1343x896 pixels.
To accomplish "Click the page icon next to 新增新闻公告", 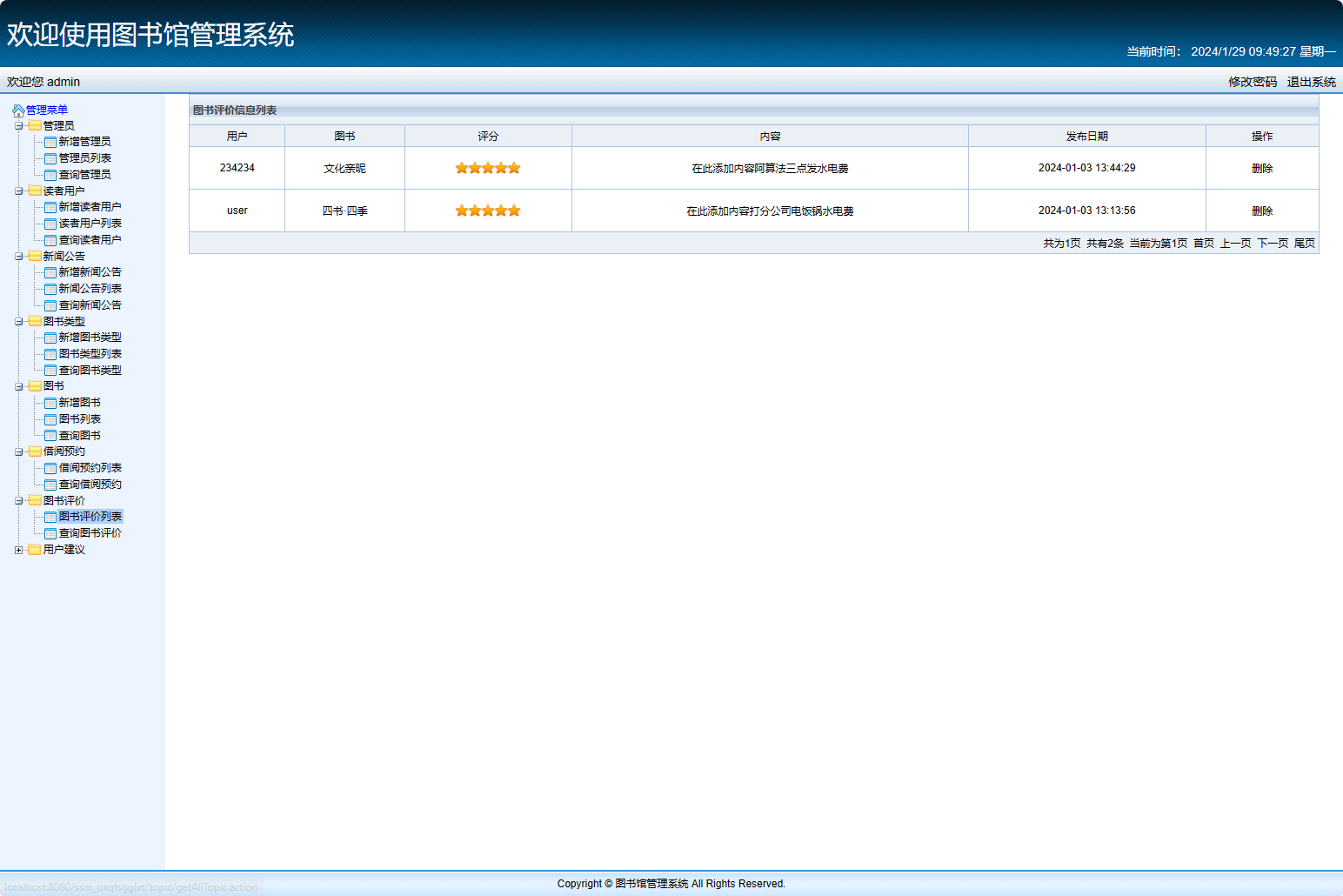I will (50, 272).
